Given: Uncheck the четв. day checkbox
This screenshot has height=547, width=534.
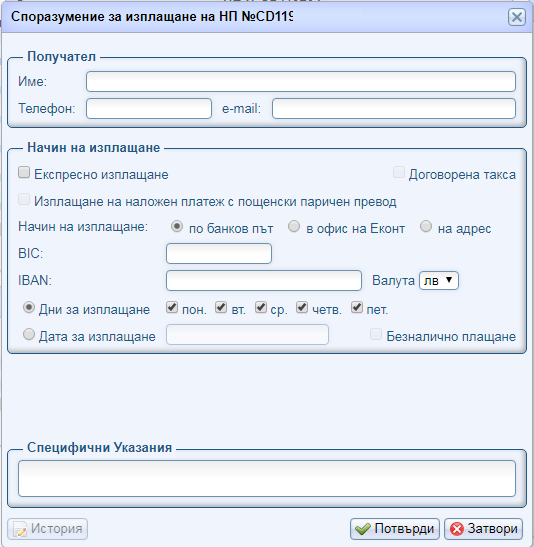Looking at the screenshot, I should pos(302,307).
